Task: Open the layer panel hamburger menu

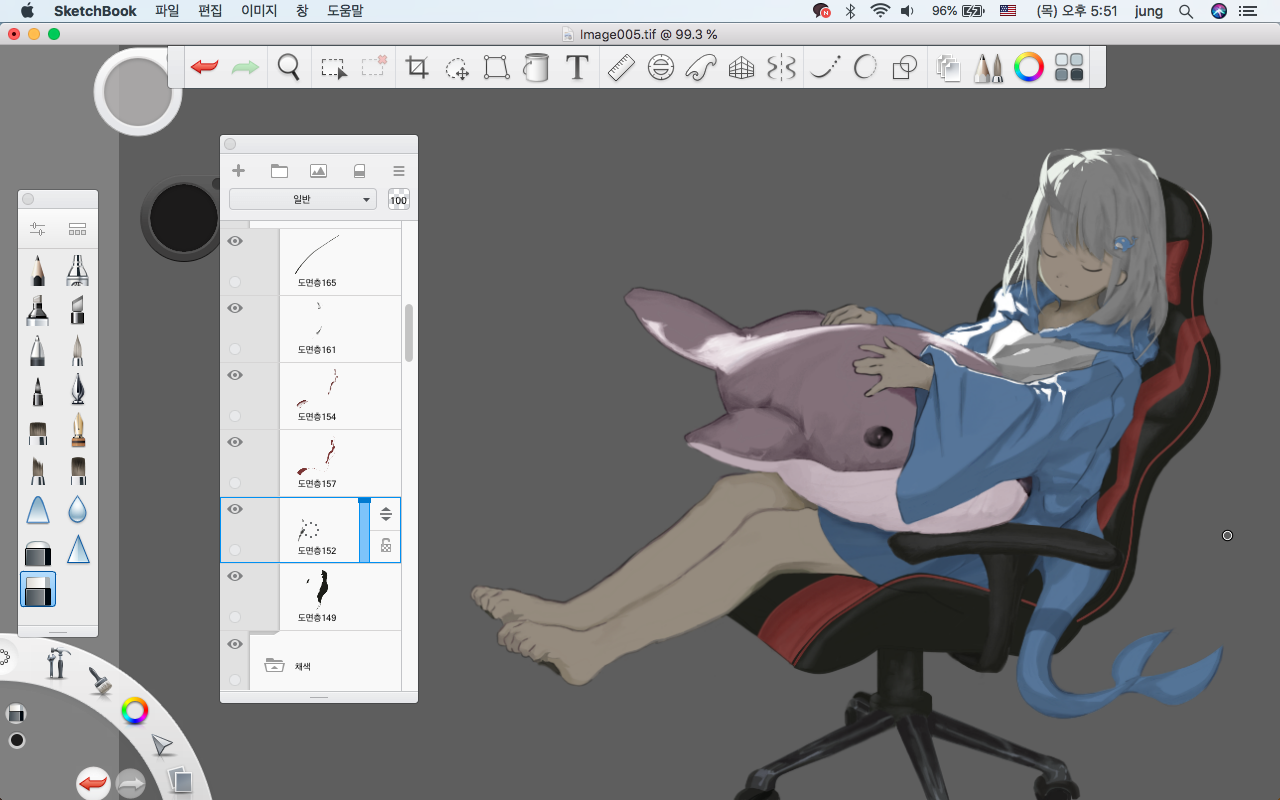Action: tap(398, 171)
